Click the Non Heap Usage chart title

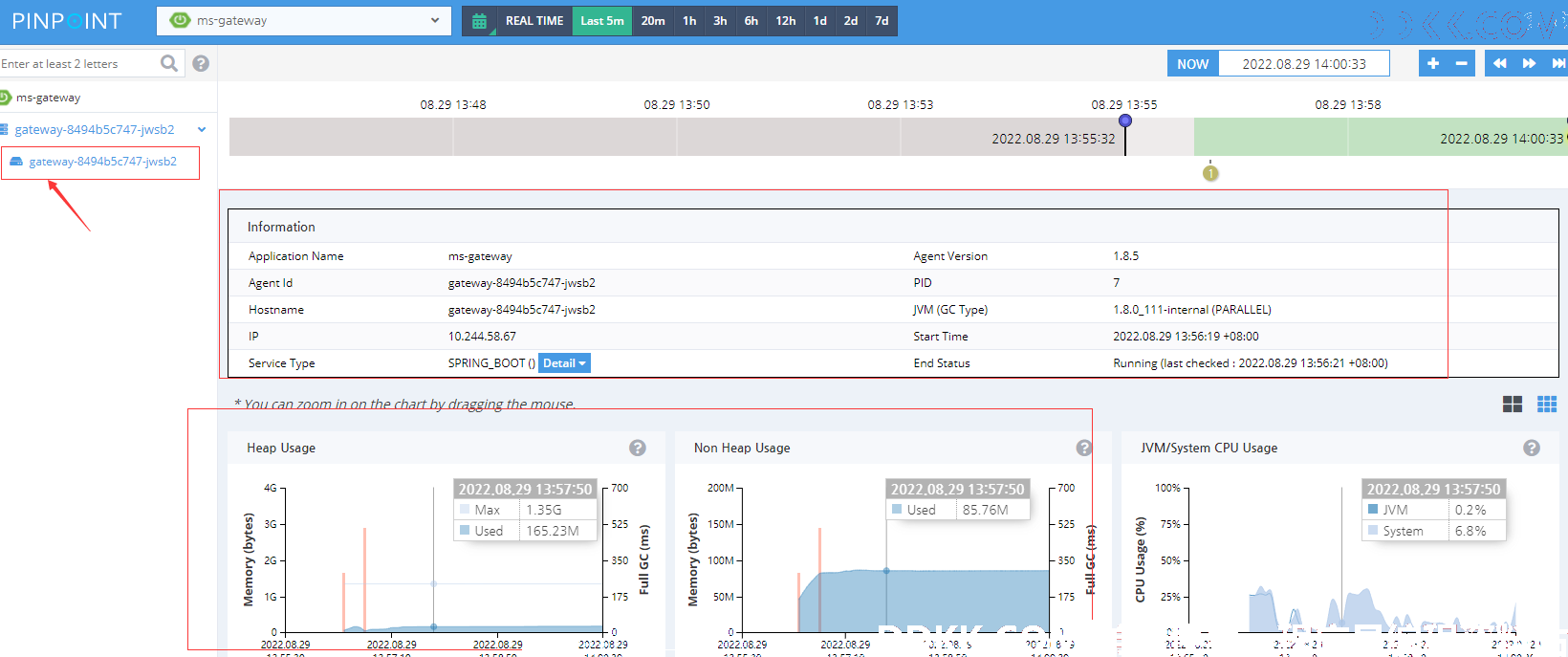click(742, 448)
